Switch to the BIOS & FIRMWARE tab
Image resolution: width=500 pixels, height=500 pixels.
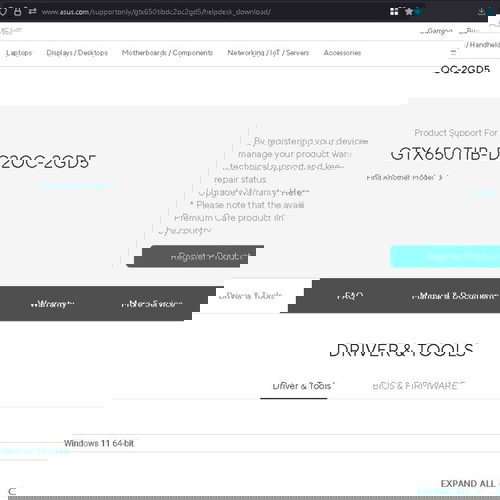tap(419, 386)
